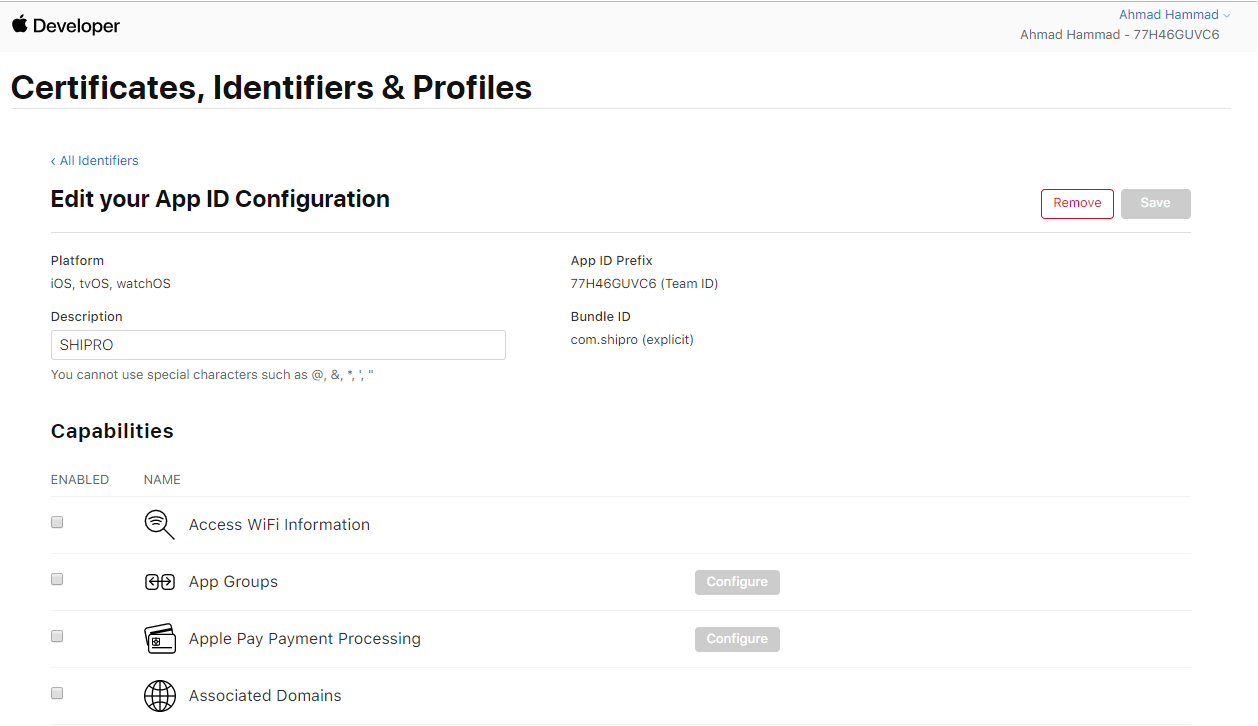Check the Apple Pay Payment Processing box
Screen dimensions: 1258x726
pos(57,636)
